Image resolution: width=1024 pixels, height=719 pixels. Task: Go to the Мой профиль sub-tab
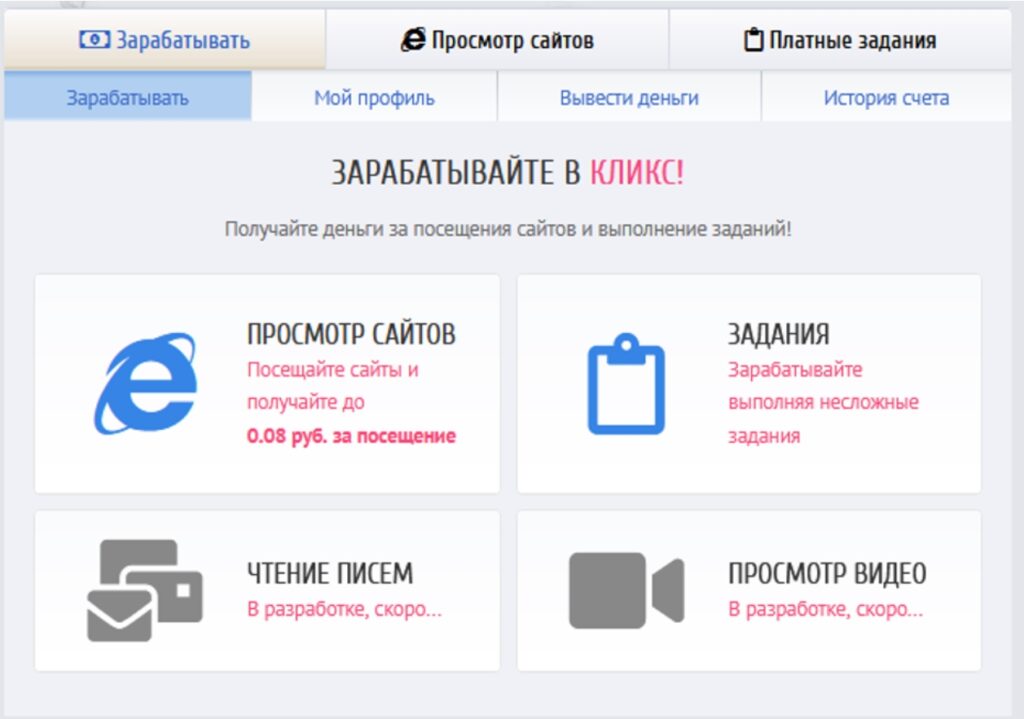pyautogui.click(x=374, y=97)
